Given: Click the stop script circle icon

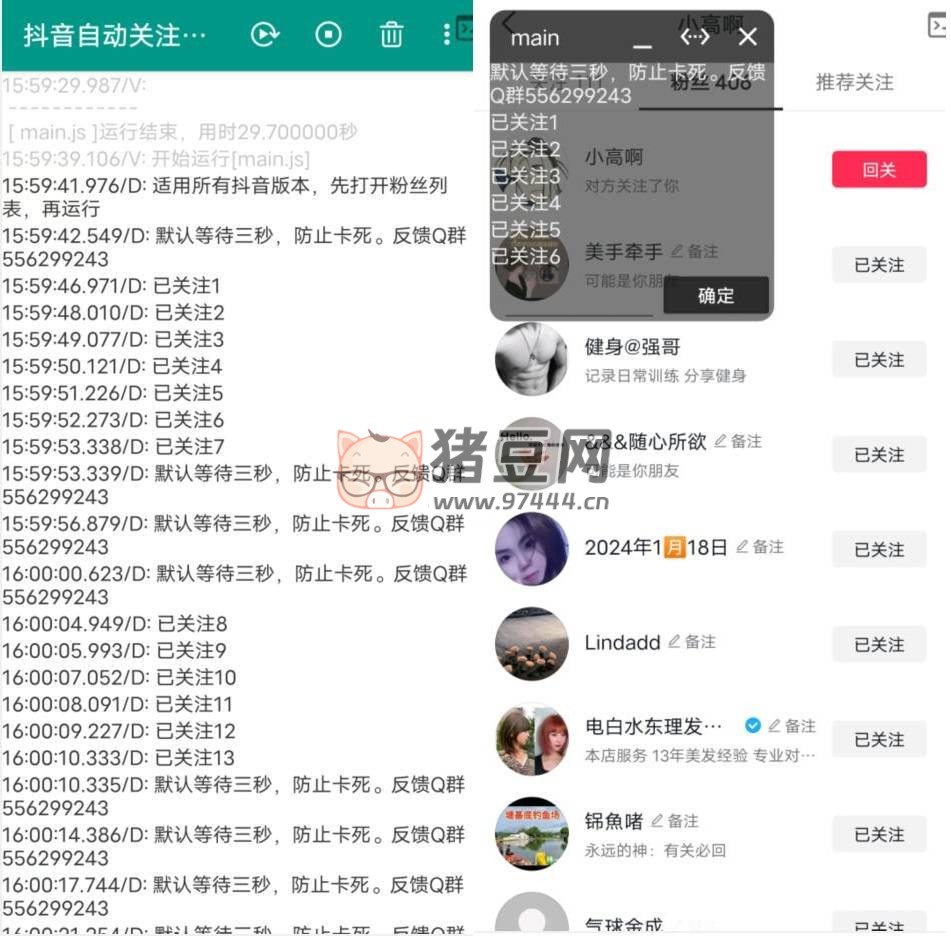Looking at the screenshot, I should [328, 35].
